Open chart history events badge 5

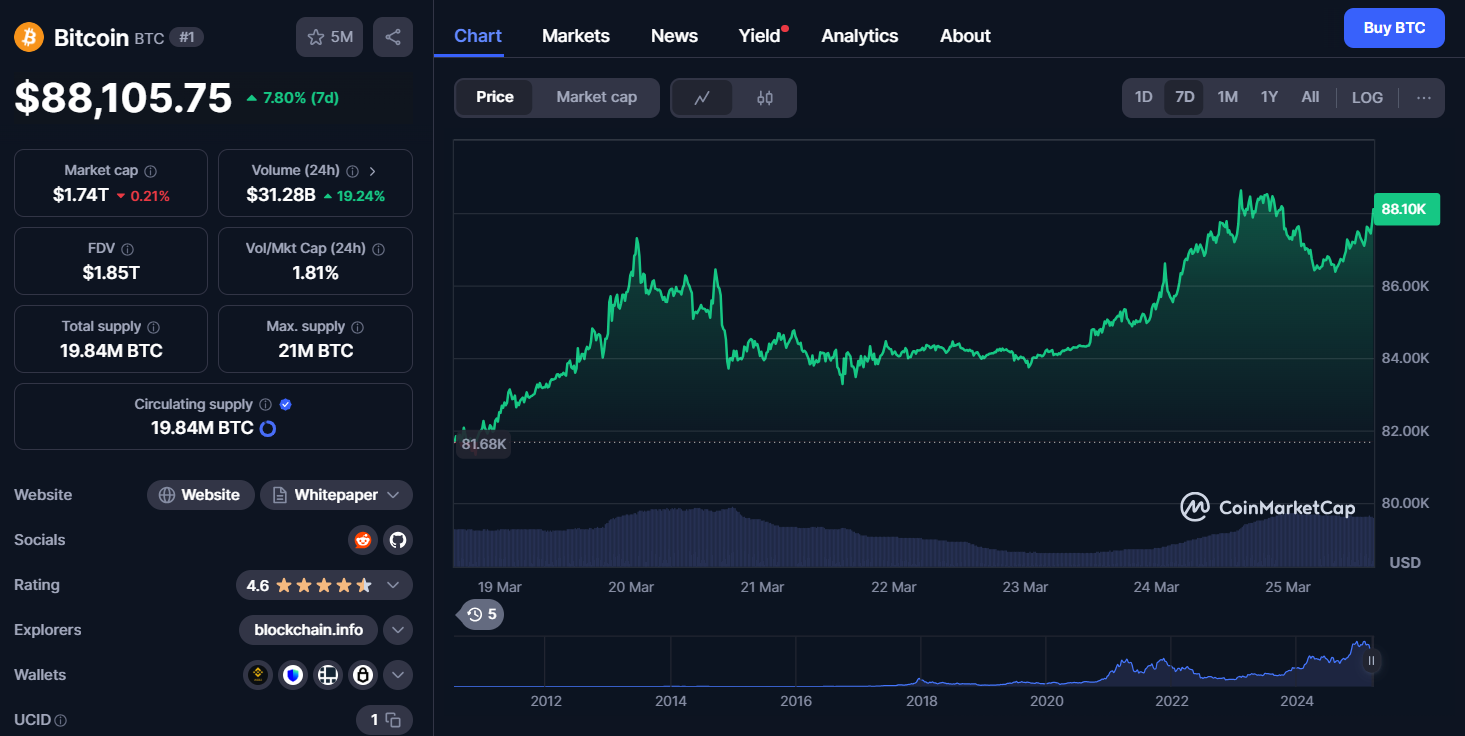481,614
